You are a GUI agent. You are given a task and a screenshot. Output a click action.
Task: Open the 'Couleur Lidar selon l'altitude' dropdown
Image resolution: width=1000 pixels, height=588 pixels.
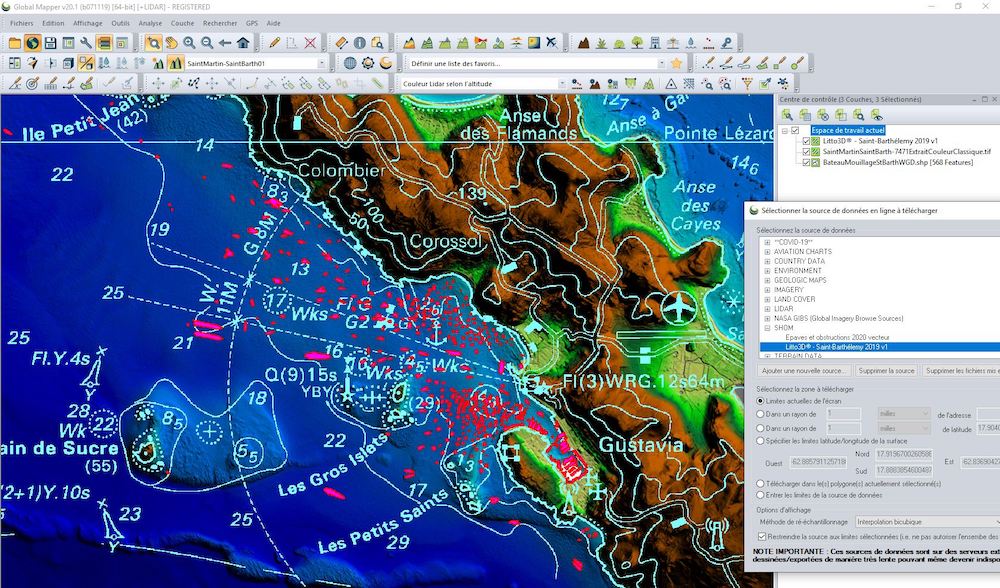pos(561,84)
